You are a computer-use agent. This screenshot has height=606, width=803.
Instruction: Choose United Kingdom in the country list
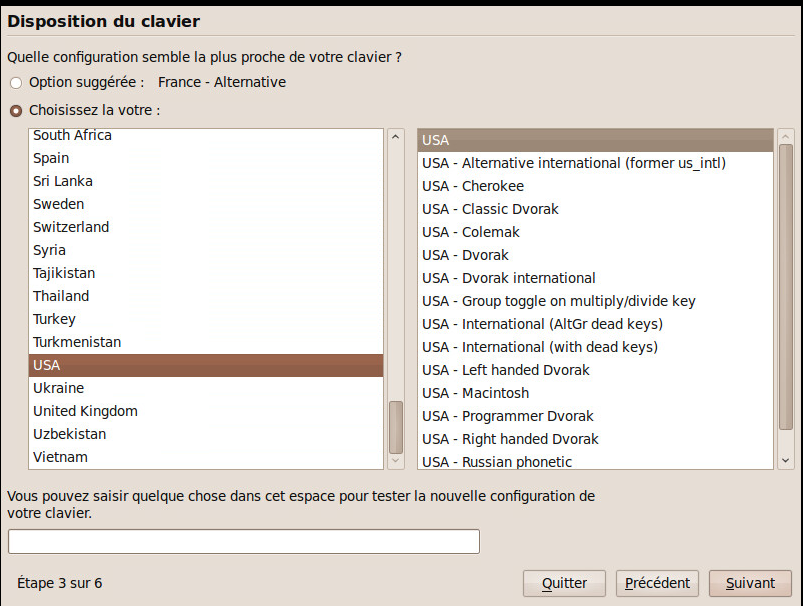click(85, 411)
